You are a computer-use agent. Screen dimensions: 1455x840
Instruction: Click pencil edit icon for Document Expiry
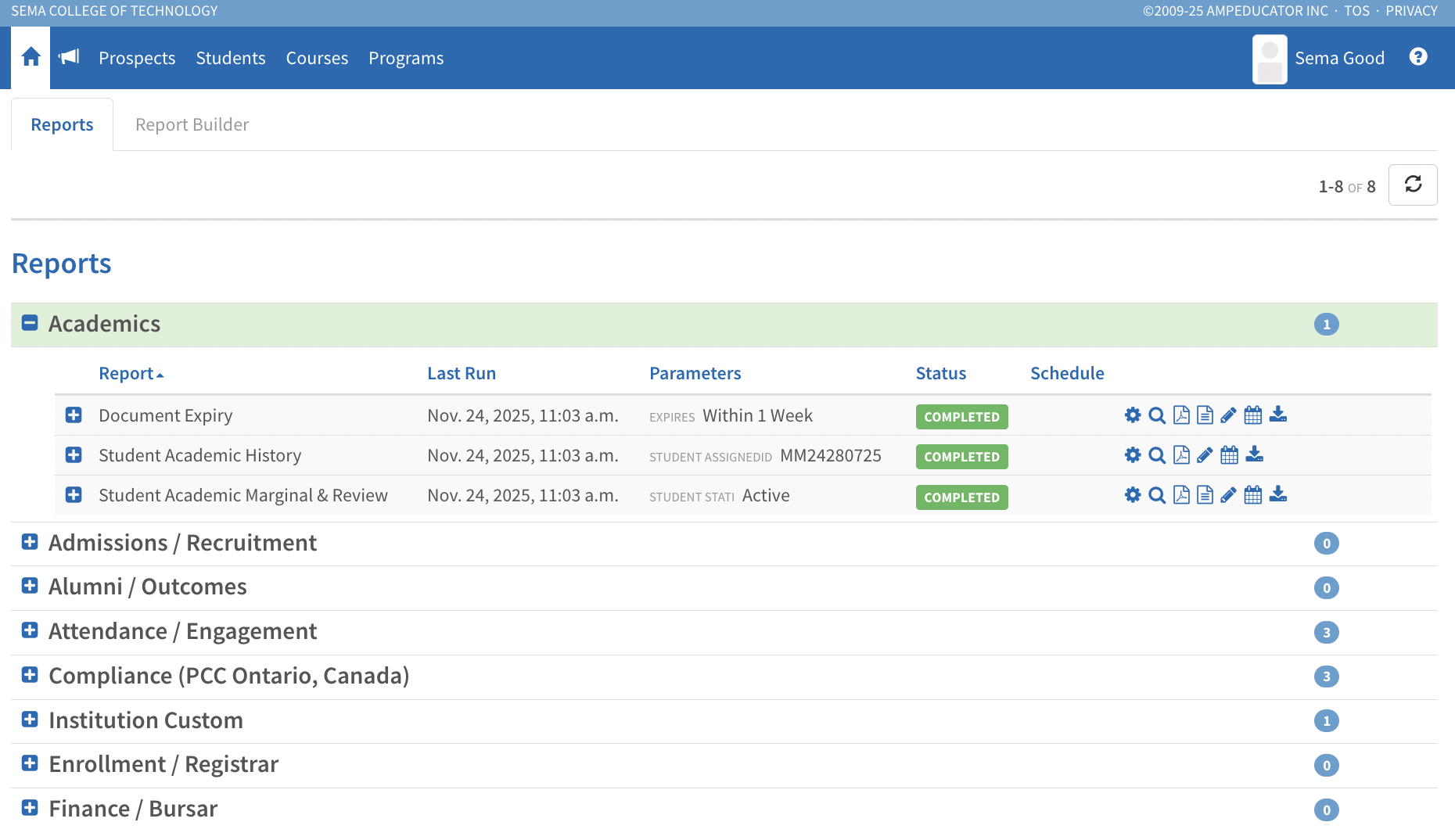point(1228,415)
